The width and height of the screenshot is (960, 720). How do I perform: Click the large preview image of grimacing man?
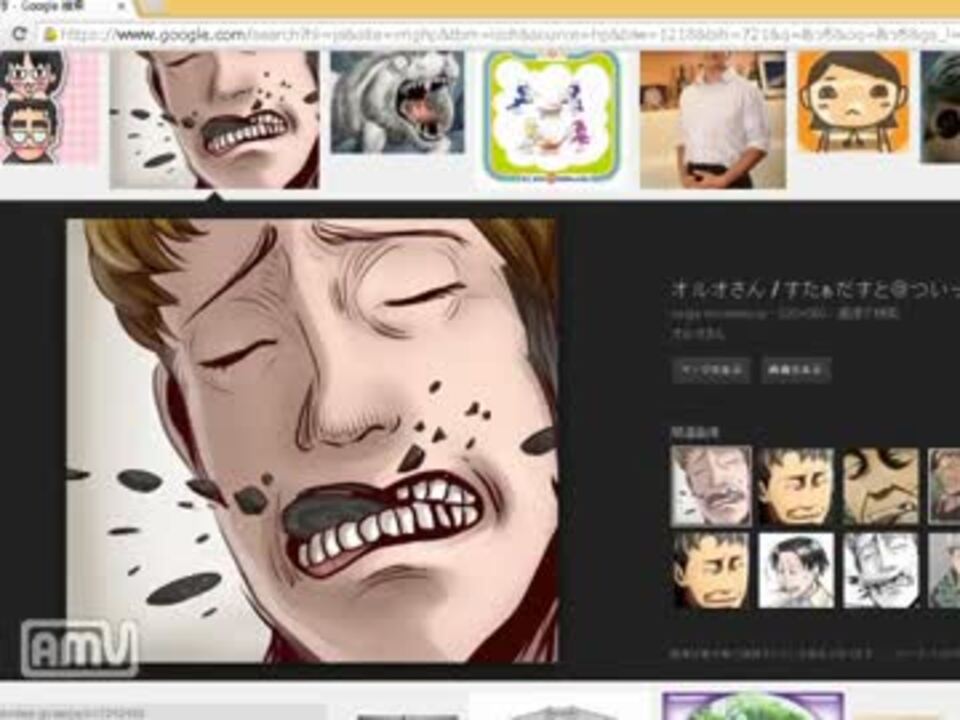click(312, 441)
